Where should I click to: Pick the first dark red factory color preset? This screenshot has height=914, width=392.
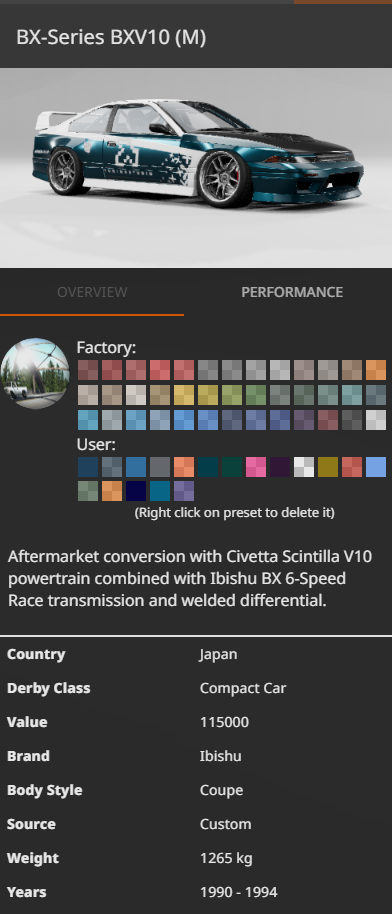88,370
